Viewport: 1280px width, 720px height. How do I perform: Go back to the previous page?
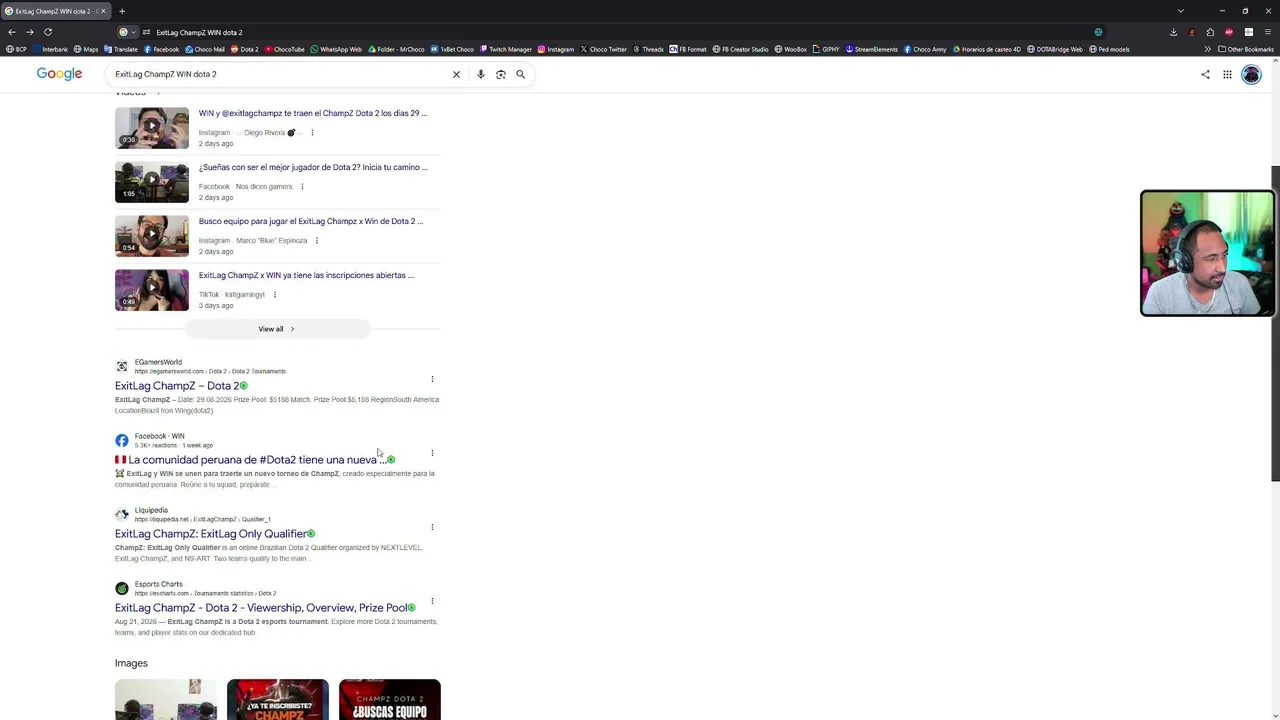[12, 32]
